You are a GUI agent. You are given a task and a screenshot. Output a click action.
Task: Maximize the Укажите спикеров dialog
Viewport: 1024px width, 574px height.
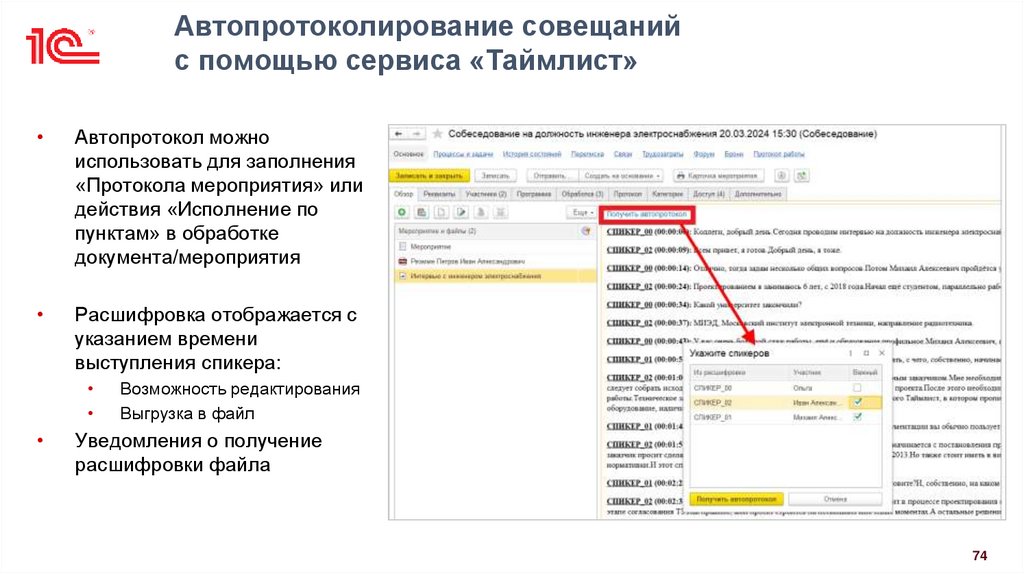(866, 353)
